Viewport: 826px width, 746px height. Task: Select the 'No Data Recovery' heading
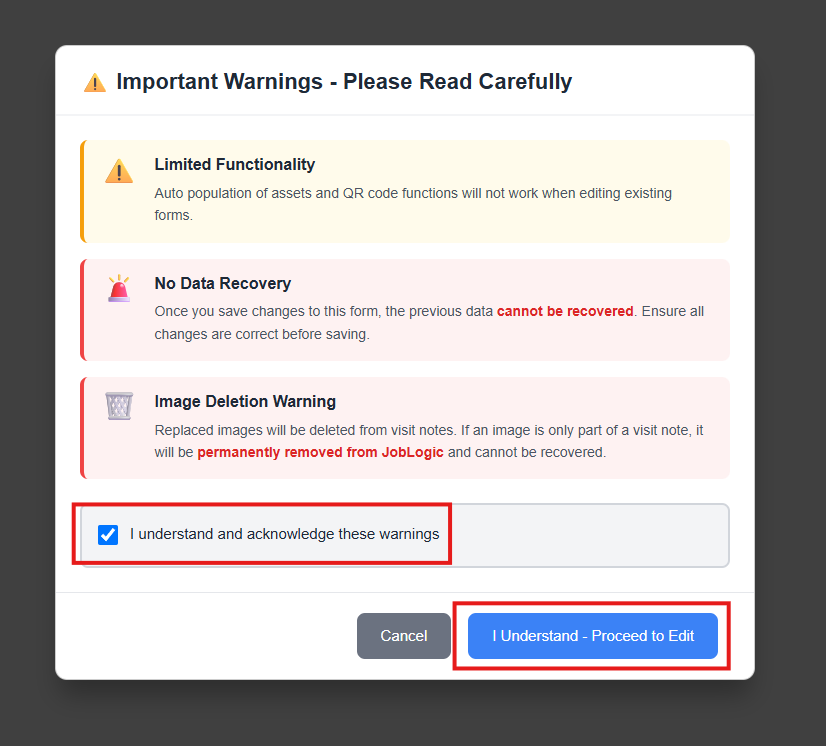pos(222,283)
